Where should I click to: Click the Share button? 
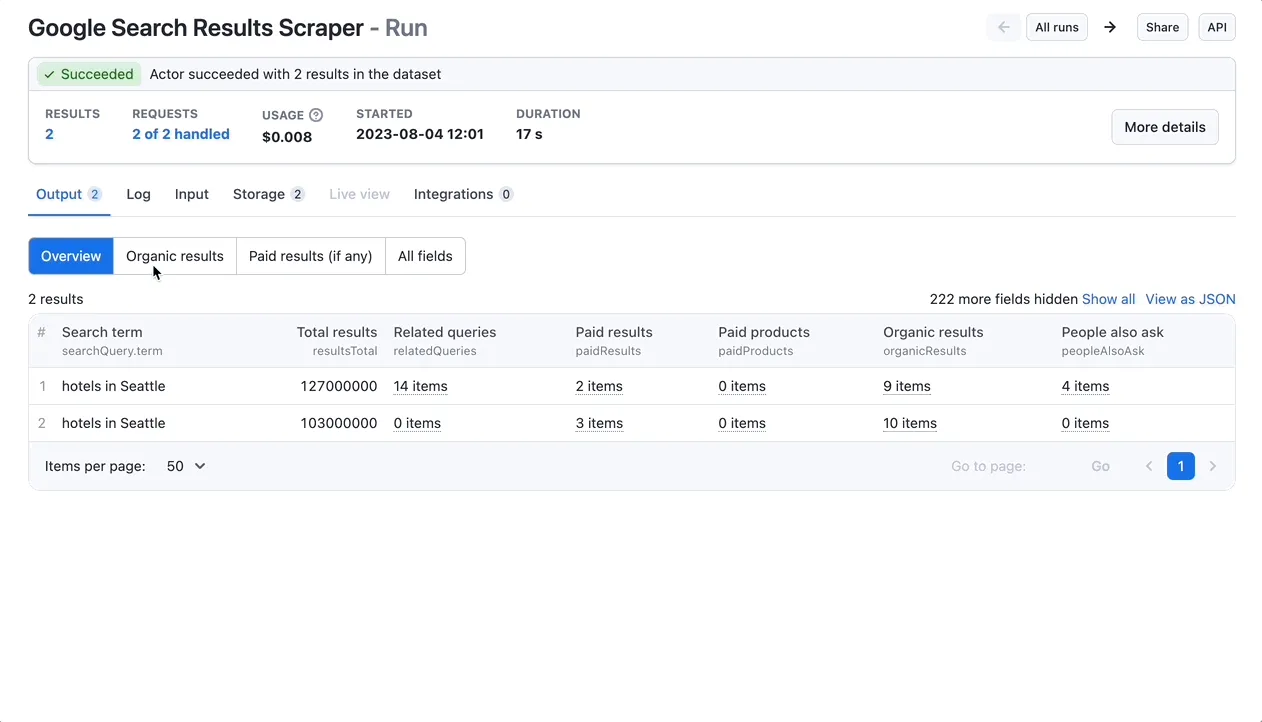pos(1162,27)
